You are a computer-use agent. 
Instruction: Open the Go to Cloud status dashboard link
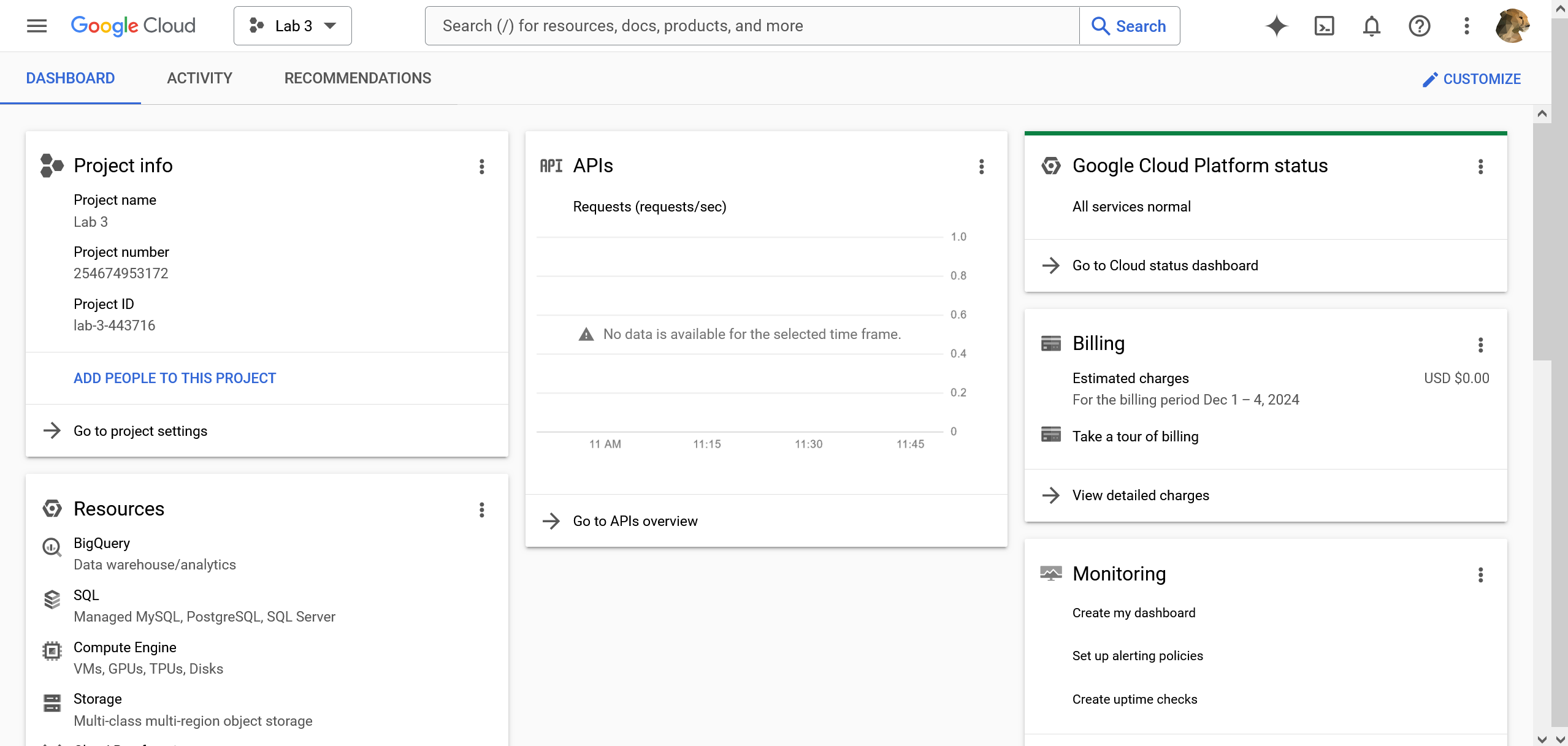(x=1164, y=265)
